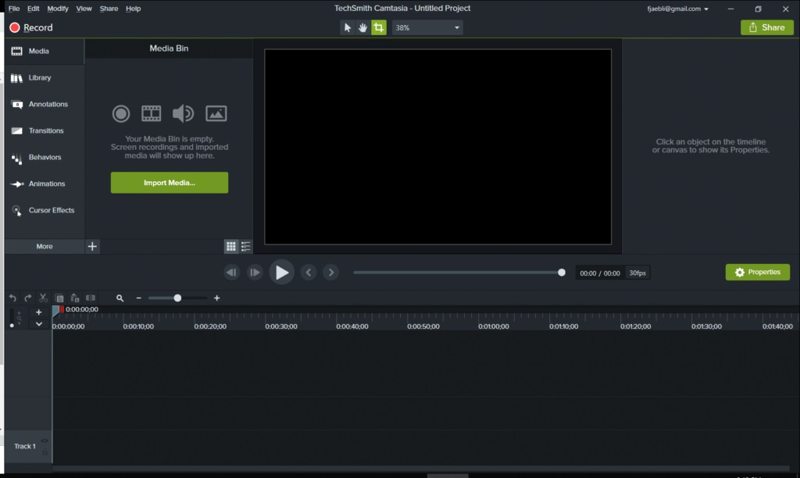Play the timeline preview
The image size is (800, 478).
(x=282, y=272)
